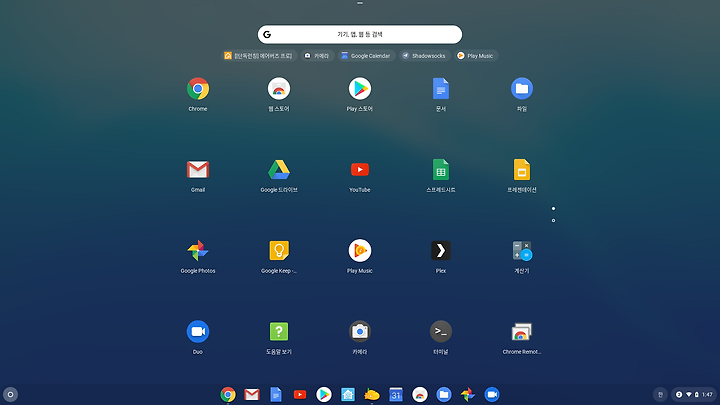Viewport: 720px width, 405px height.
Task: Launch the Play 스토어 app in the launcher grid
Action: click(x=360, y=89)
